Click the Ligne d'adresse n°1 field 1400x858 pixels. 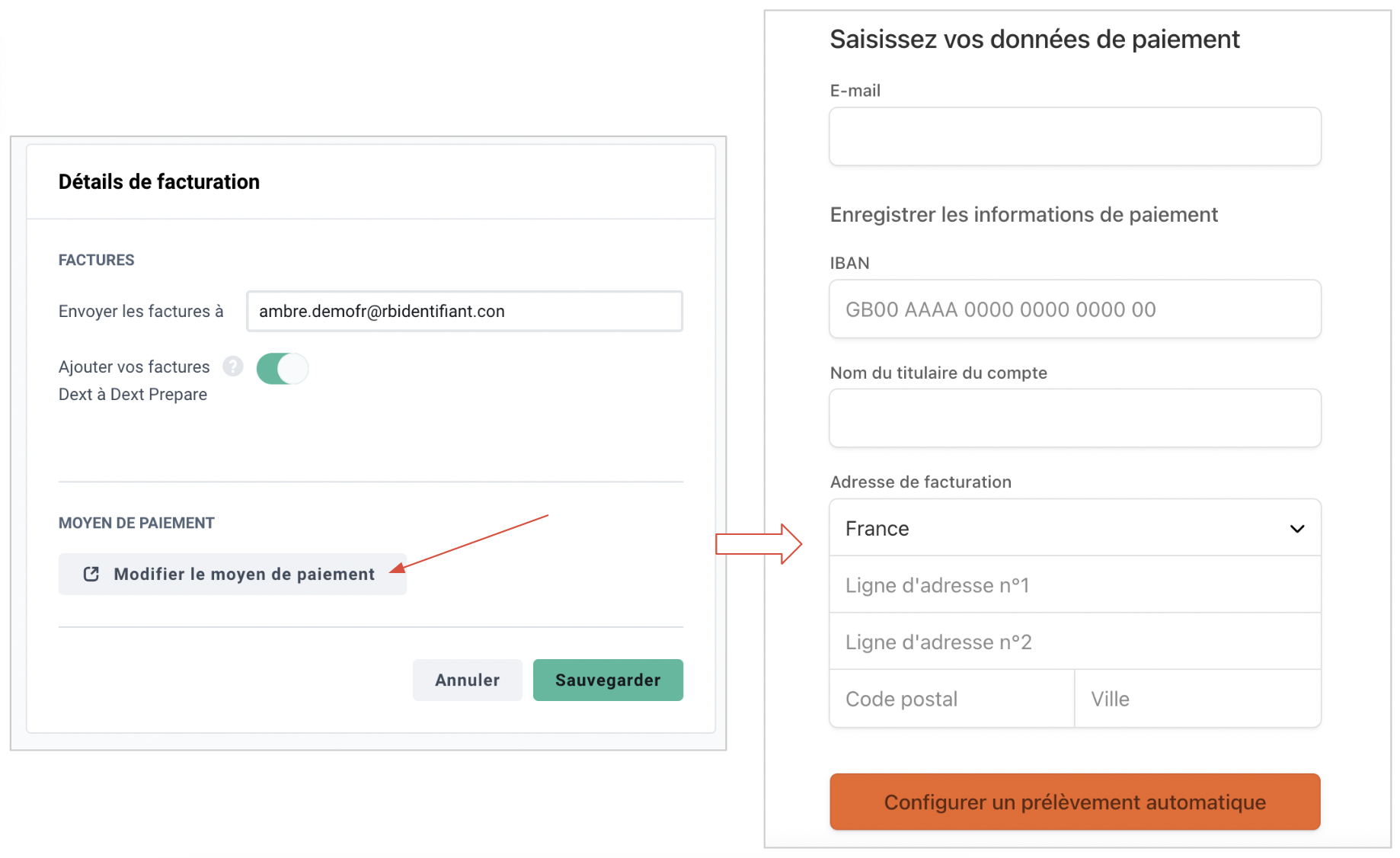[1075, 585]
